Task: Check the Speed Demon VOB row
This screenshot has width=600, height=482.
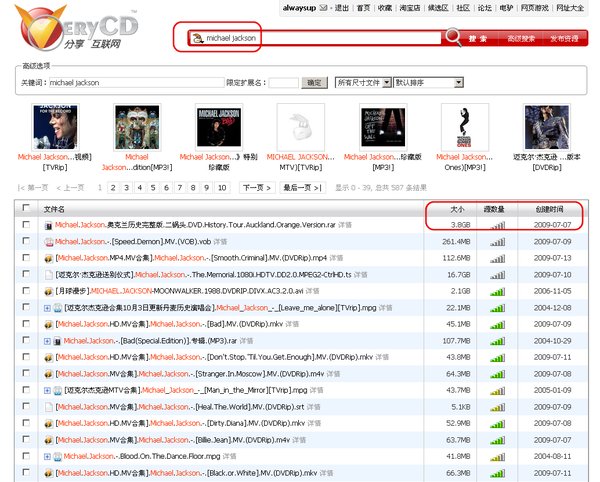Action: pos(26,241)
